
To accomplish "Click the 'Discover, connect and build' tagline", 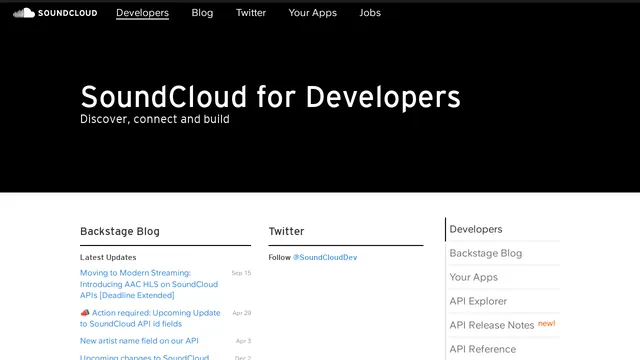I will pyautogui.click(x=155, y=119).
